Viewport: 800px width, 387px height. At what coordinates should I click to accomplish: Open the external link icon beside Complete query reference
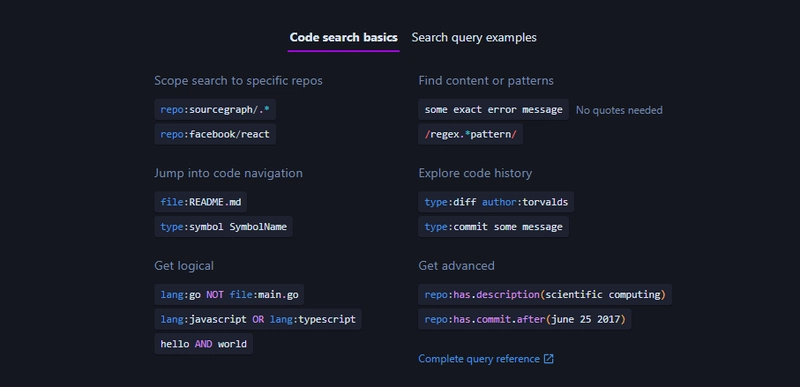tap(548, 359)
